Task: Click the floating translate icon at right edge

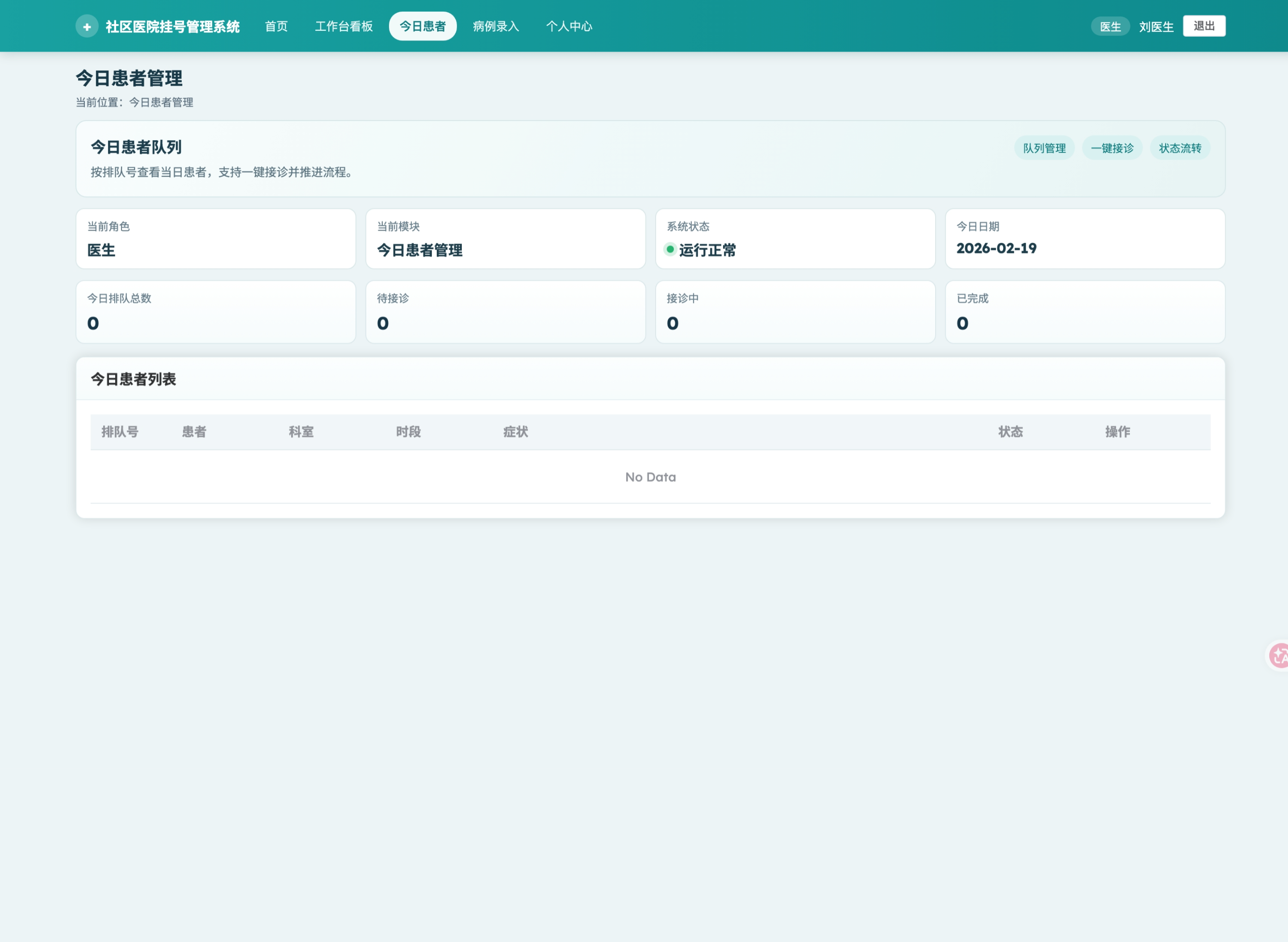Action: [x=1279, y=656]
